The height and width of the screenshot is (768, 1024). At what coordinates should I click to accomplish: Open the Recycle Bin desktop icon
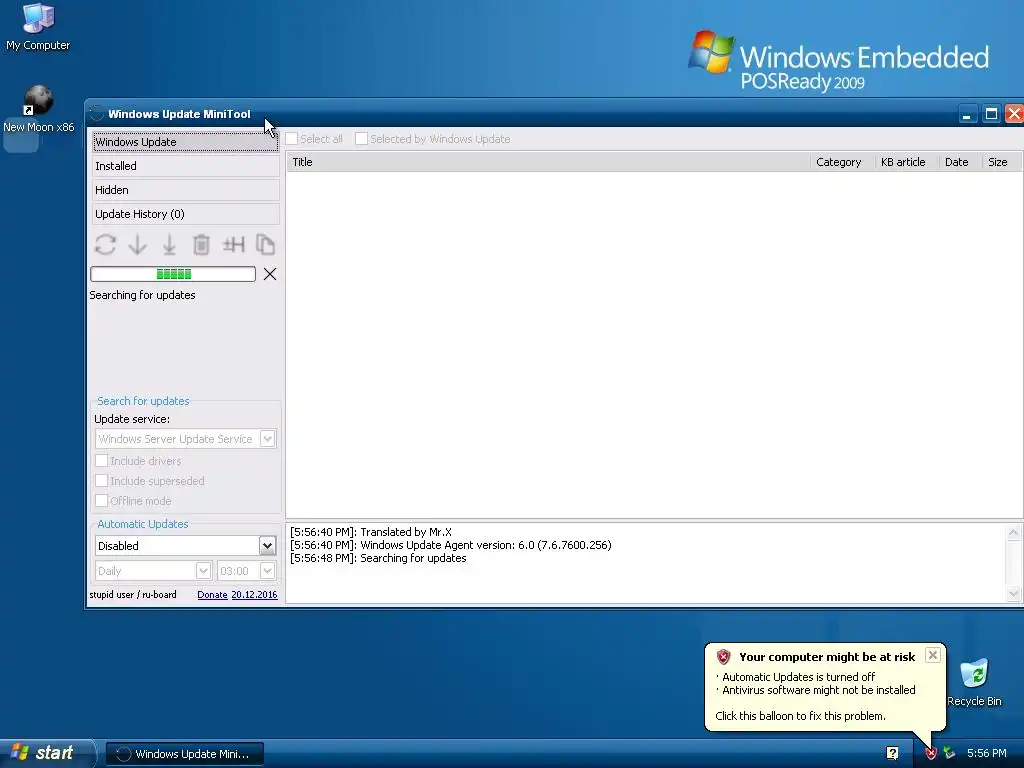(x=974, y=683)
